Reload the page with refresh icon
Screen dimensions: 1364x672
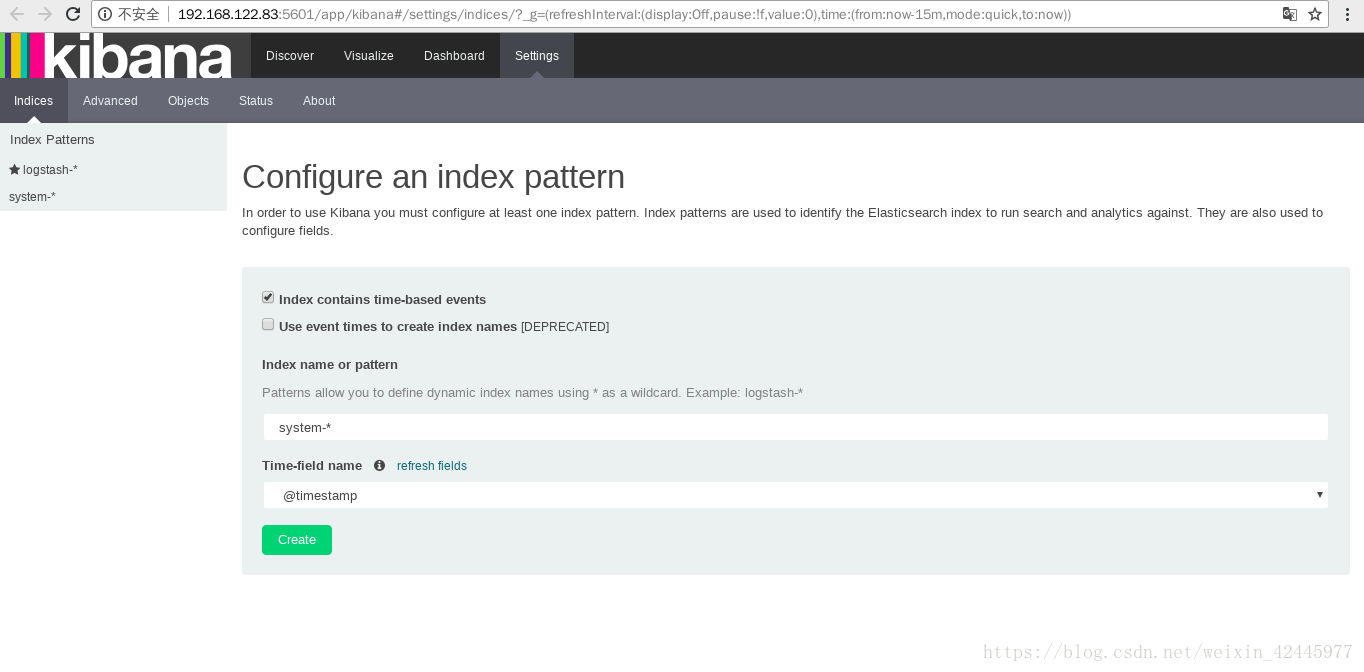73,14
